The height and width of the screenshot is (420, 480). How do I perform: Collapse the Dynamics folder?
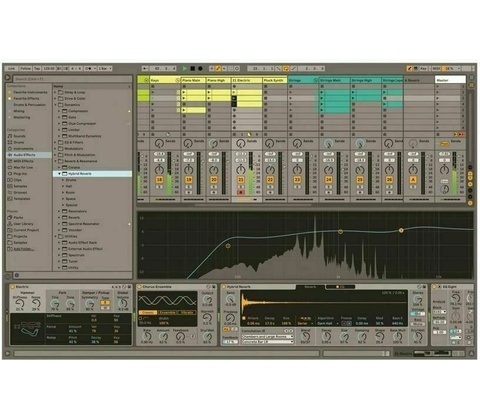point(55,105)
